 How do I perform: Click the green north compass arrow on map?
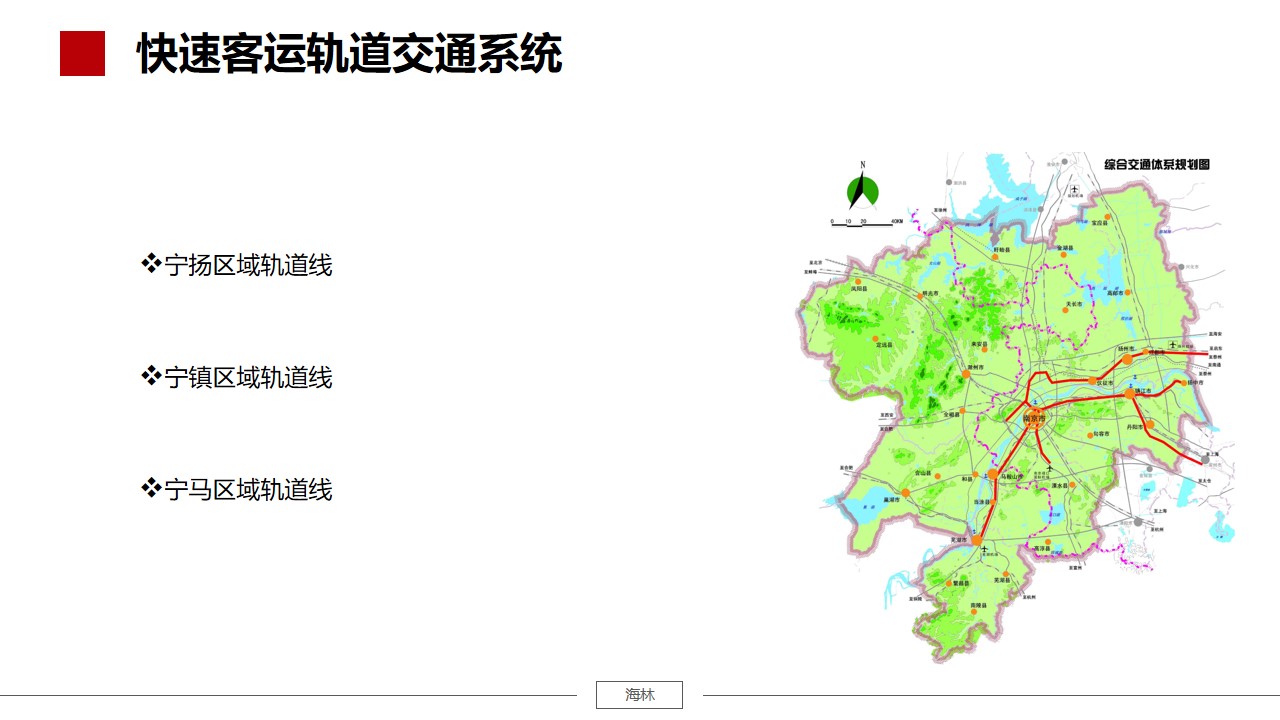[x=862, y=190]
